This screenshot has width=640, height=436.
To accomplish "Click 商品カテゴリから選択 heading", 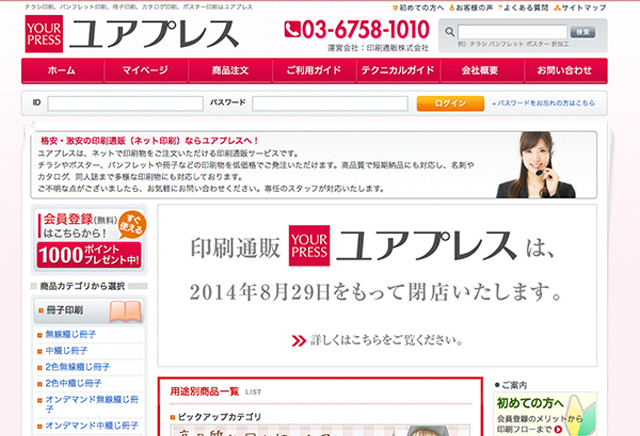I will click(82, 286).
